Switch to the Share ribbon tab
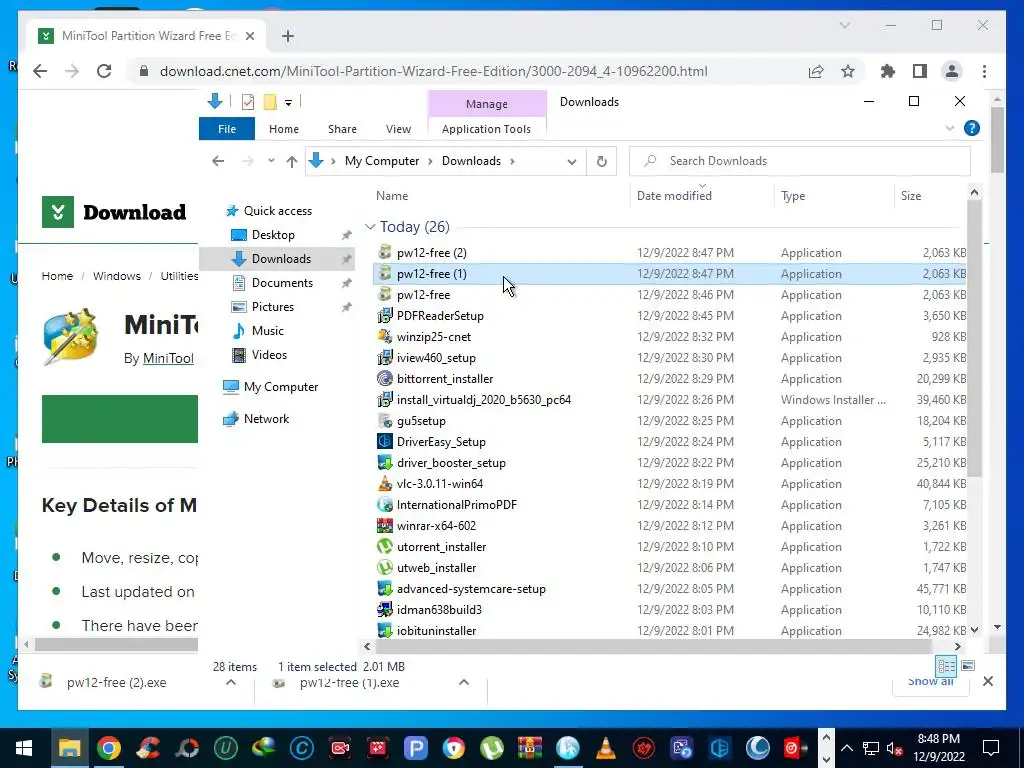 tap(342, 129)
